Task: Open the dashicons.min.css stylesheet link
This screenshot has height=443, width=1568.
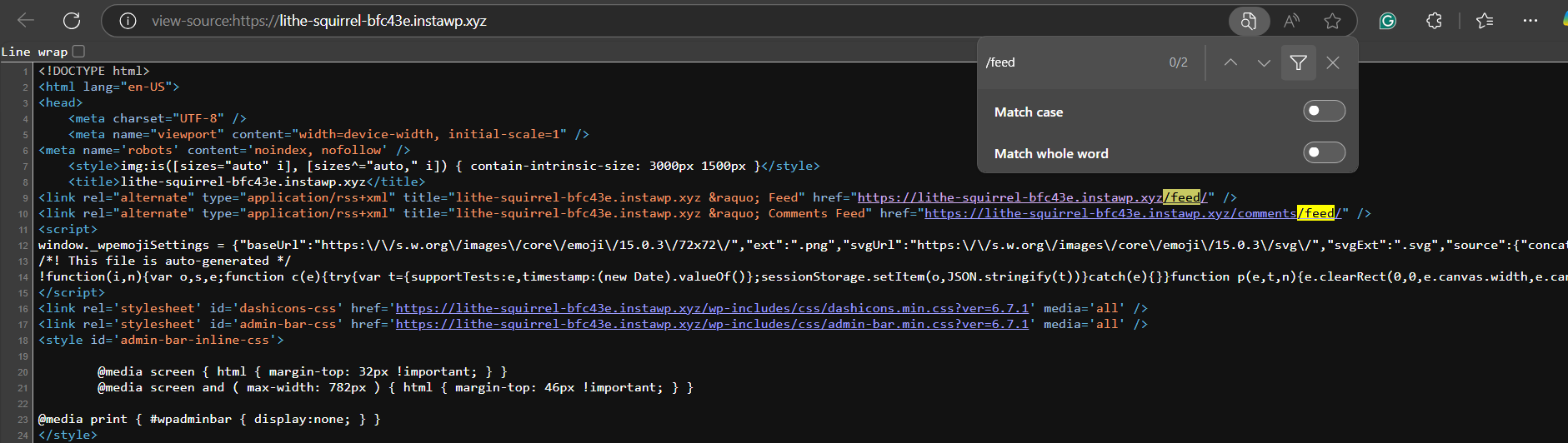Action: (x=712, y=308)
